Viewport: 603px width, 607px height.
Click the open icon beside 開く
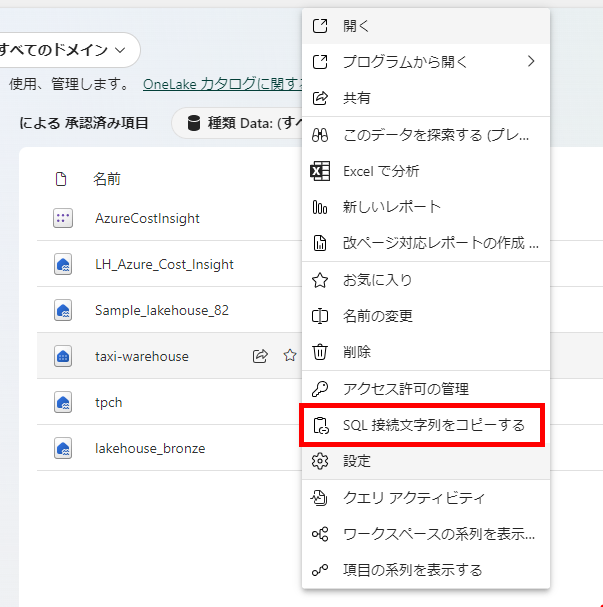[x=320, y=26]
